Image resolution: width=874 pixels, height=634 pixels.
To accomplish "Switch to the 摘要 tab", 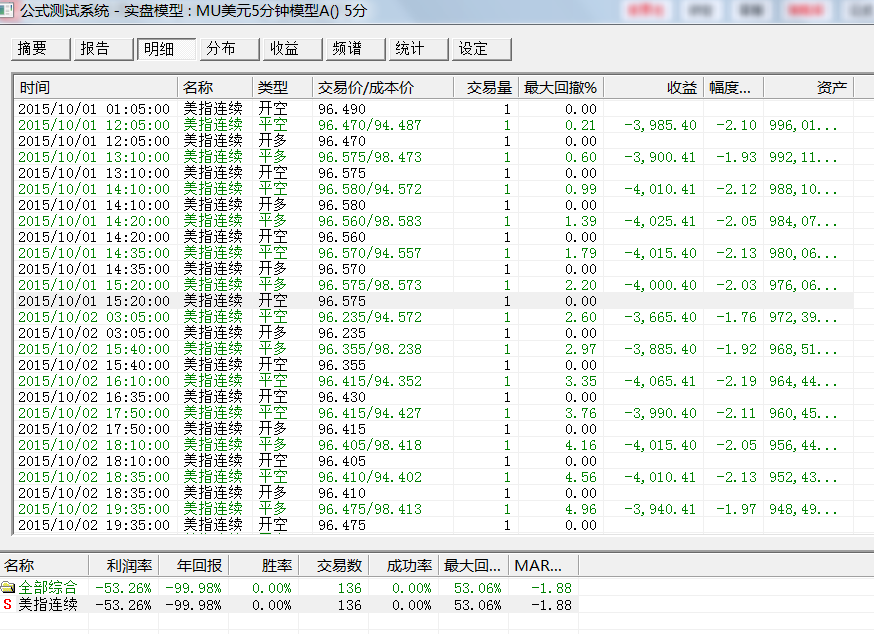I will point(41,49).
